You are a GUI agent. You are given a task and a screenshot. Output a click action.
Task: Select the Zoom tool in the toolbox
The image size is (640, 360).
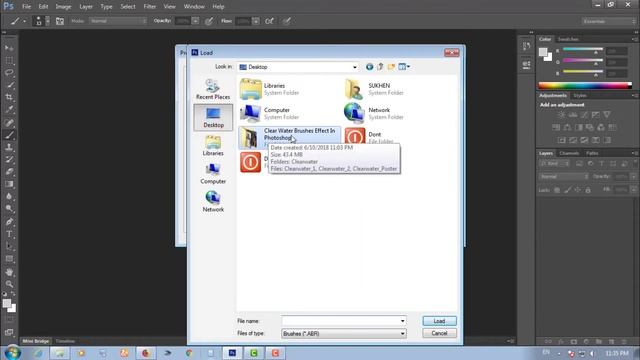point(9,284)
